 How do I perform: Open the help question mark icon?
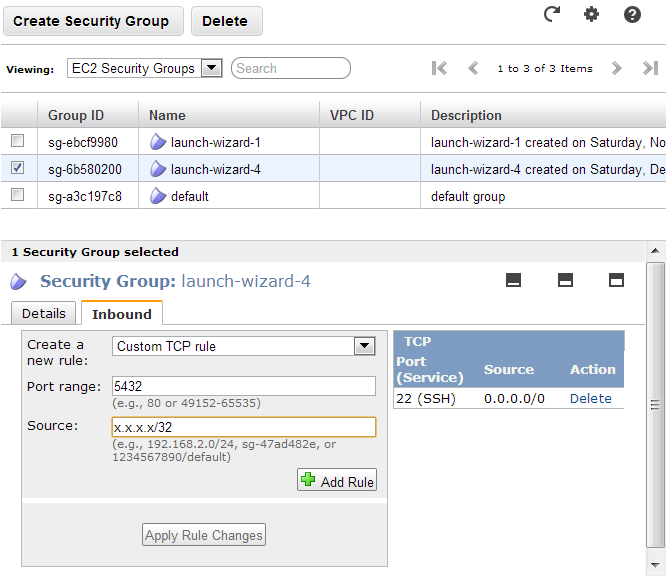click(632, 15)
